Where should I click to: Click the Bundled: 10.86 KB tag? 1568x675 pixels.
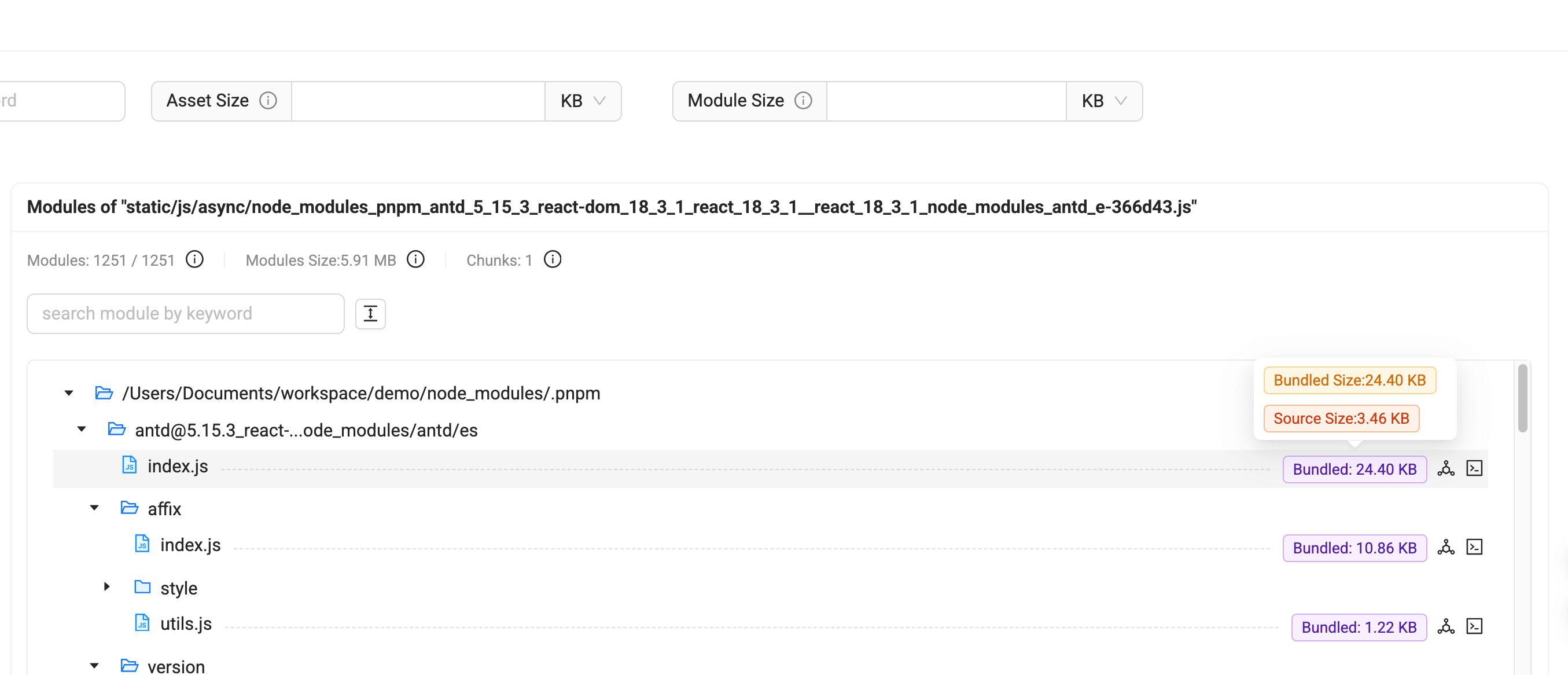pos(1354,548)
